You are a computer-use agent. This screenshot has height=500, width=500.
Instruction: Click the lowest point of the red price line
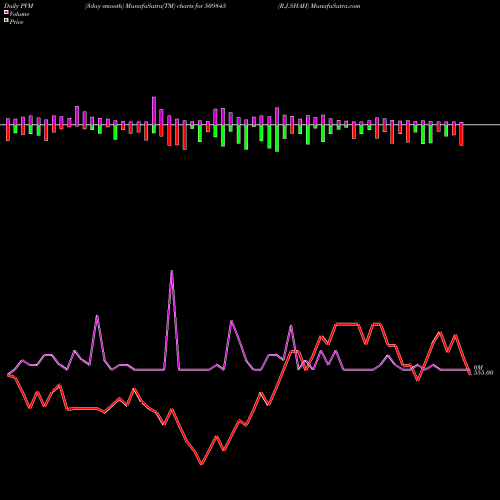click(201, 464)
